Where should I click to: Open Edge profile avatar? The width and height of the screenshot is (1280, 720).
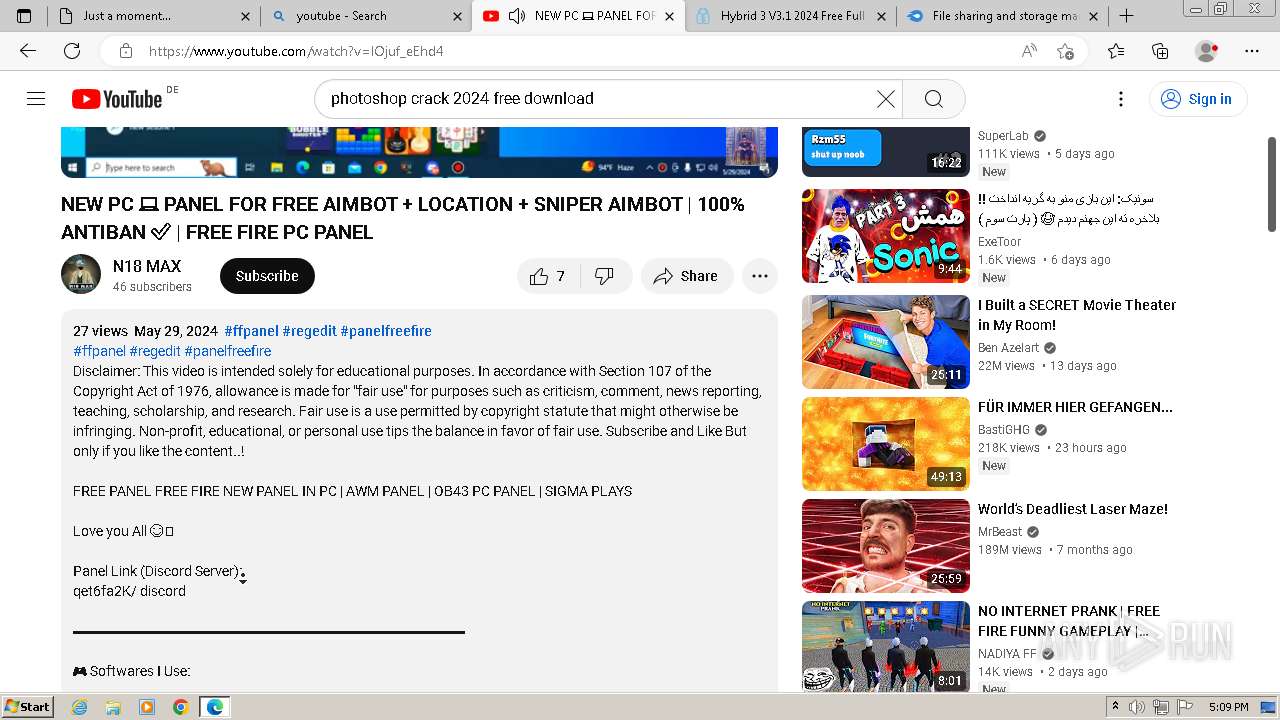1207,51
